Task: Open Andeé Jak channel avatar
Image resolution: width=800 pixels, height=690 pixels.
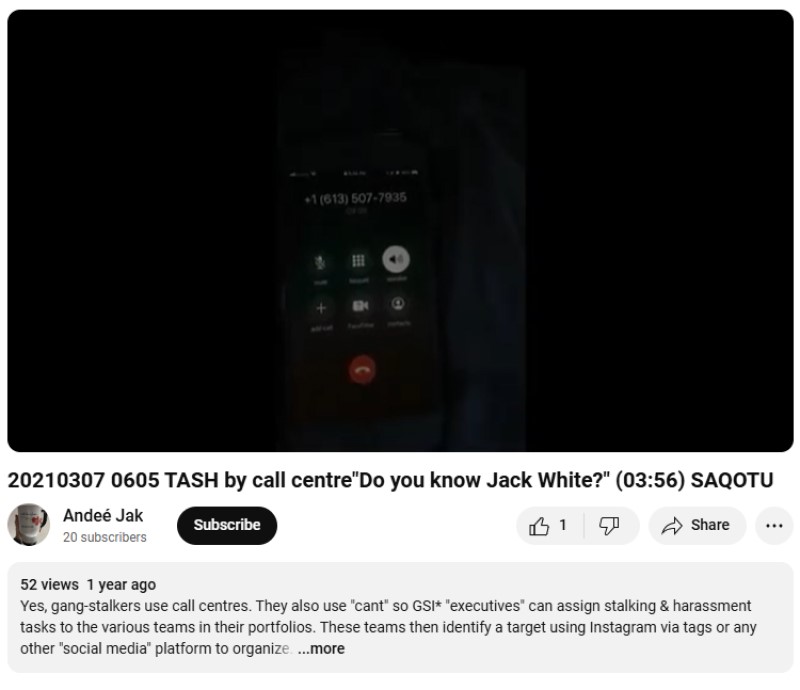Action: pyautogui.click(x=29, y=525)
